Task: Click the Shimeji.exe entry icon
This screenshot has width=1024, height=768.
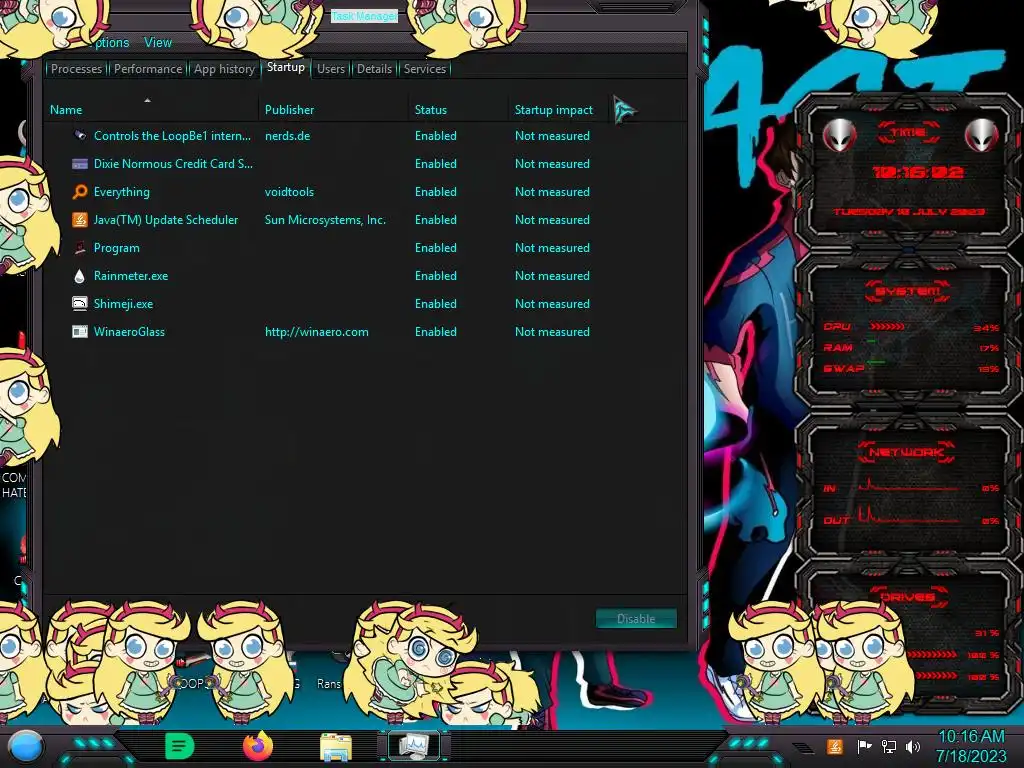Action: point(80,304)
